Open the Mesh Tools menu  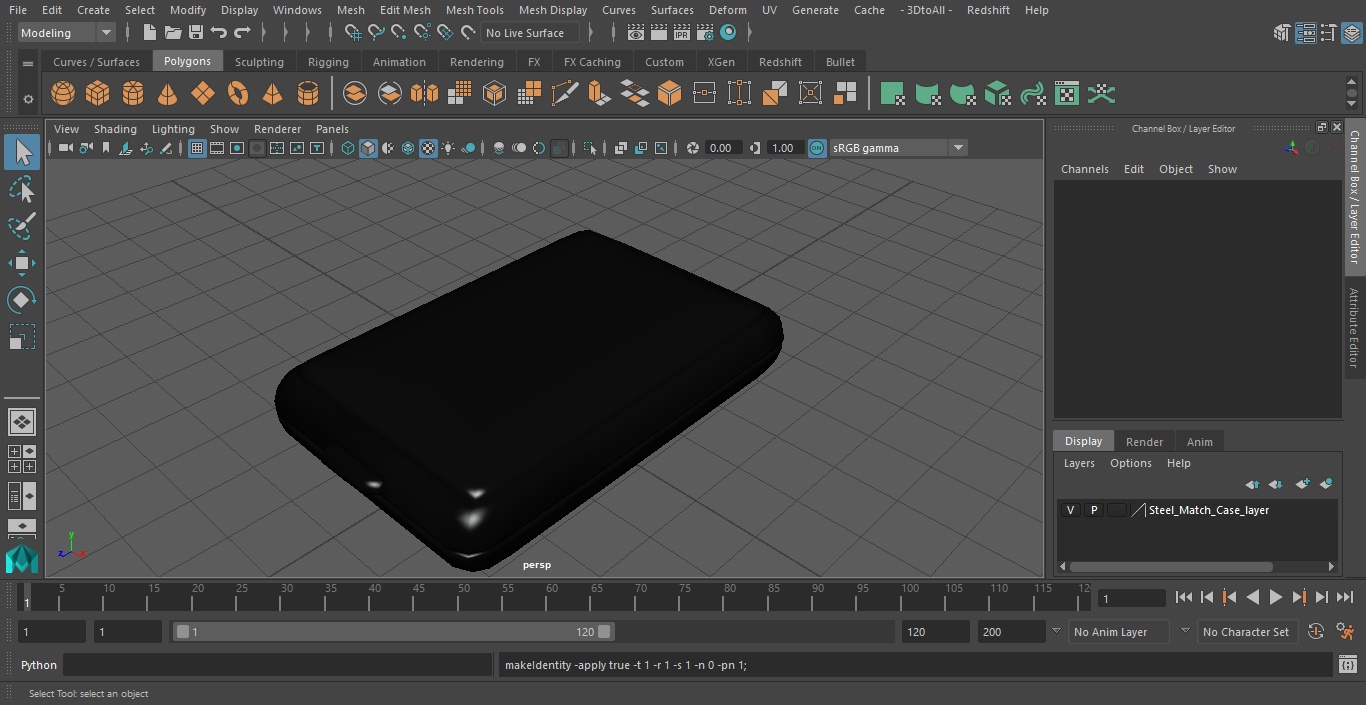pyautogui.click(x=474, y=10)
